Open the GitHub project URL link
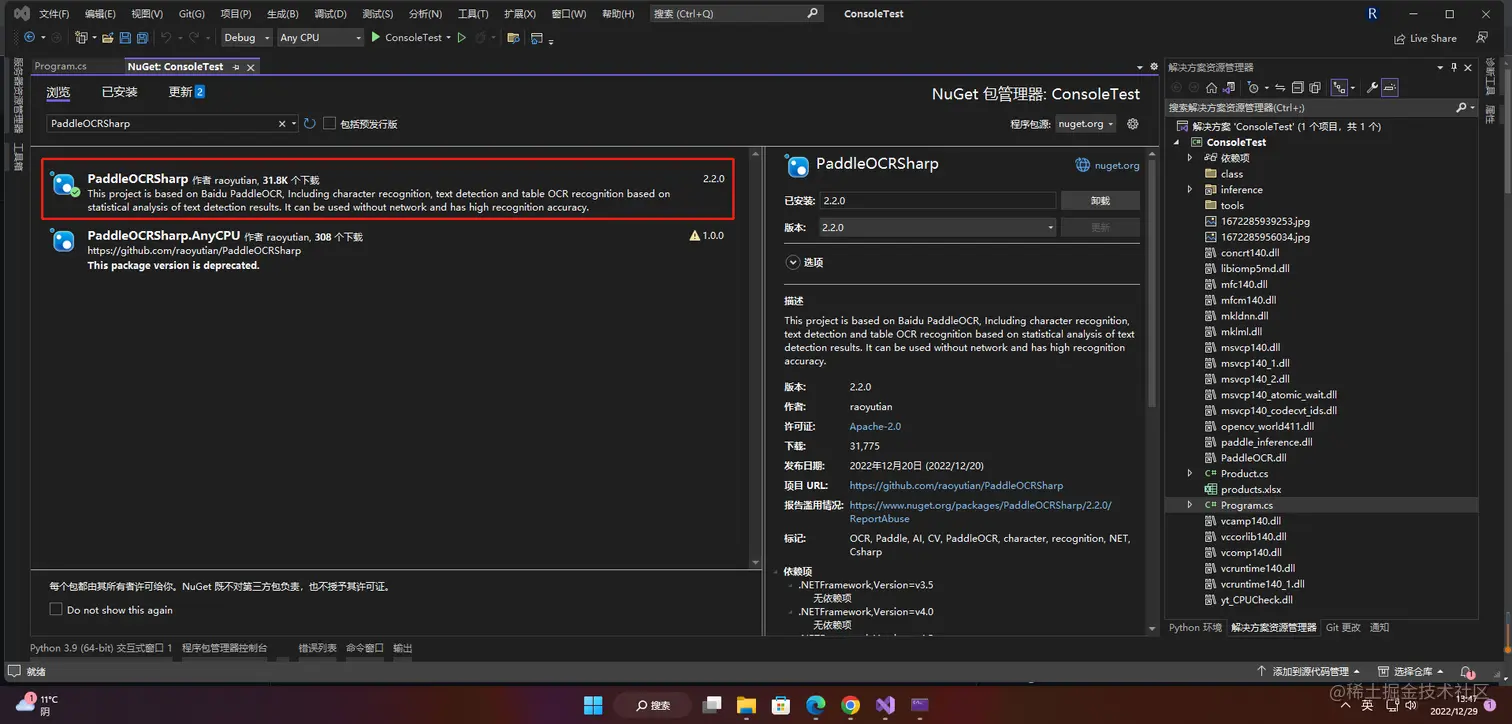Screen dimensions: 1512x724 (x=956, y=485)
